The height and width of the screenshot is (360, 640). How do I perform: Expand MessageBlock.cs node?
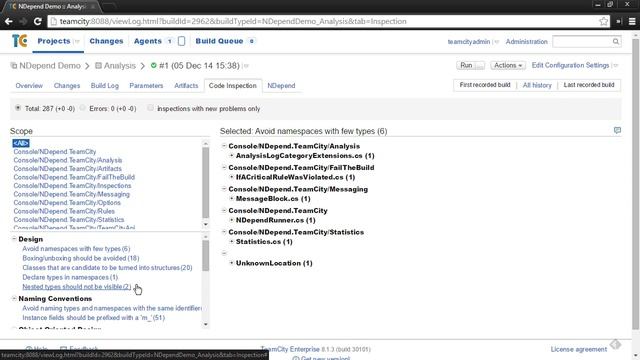231,198
